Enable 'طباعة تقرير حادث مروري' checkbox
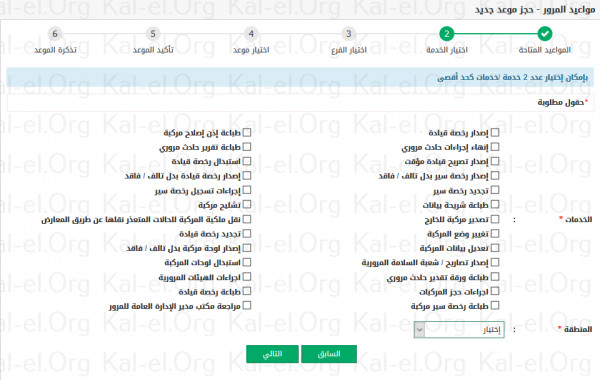Screen dimensions: 600x380 [x=247, y=147]
